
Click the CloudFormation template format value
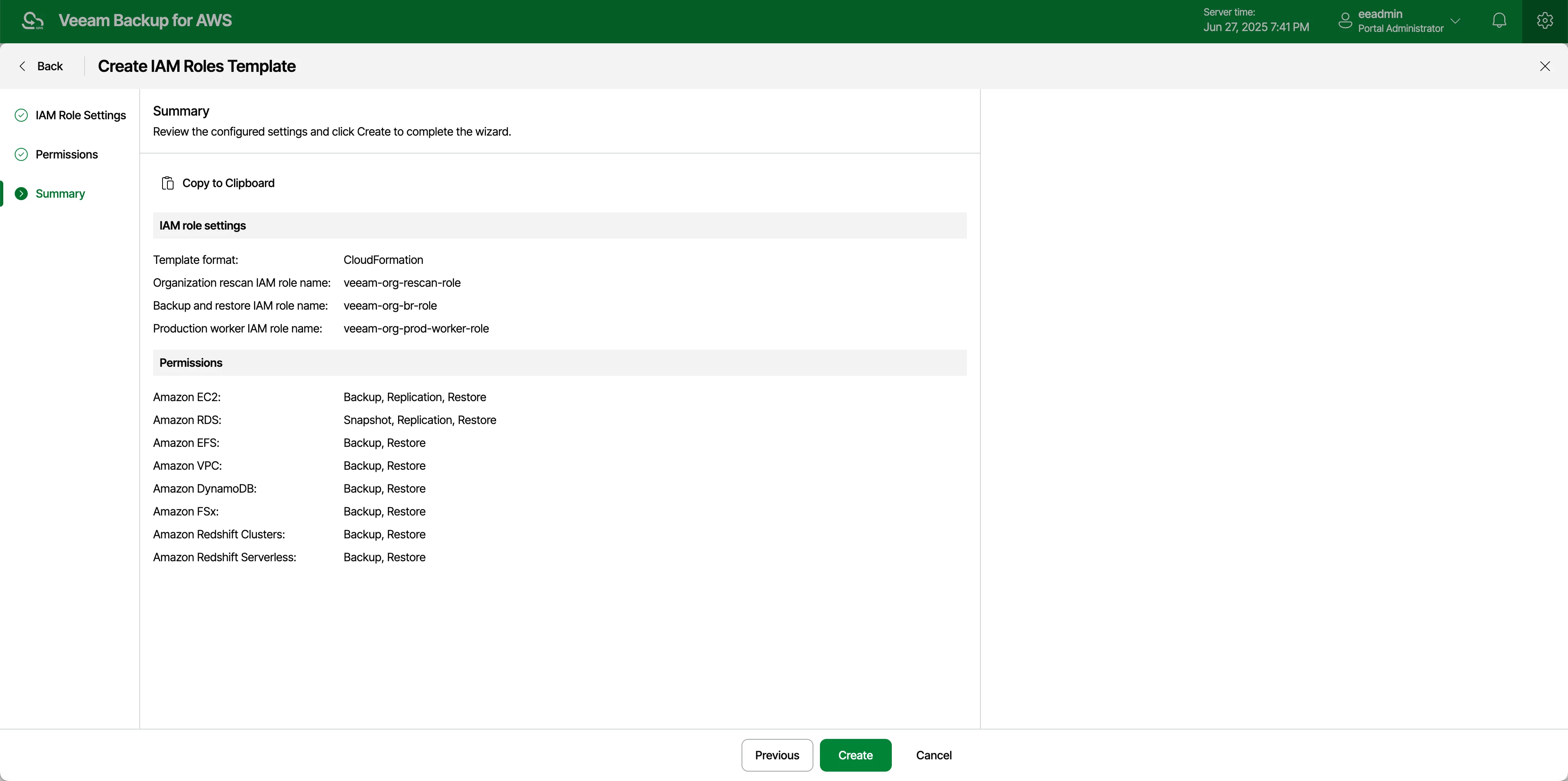point(383,260)
